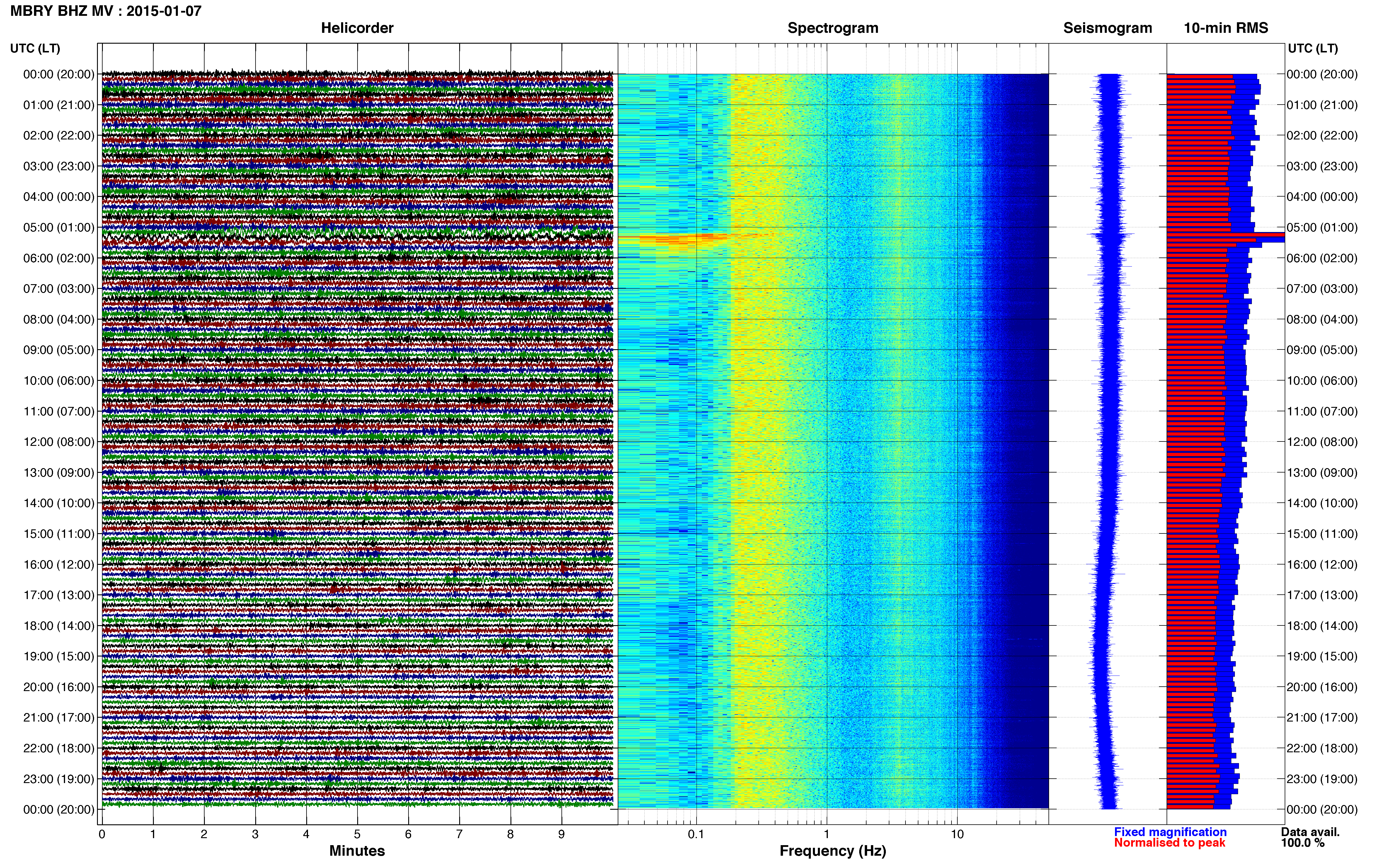Viewport: 1389px width, 868px height.
Task: Select the 'Helicorder' panel heading
Action: 357,28
